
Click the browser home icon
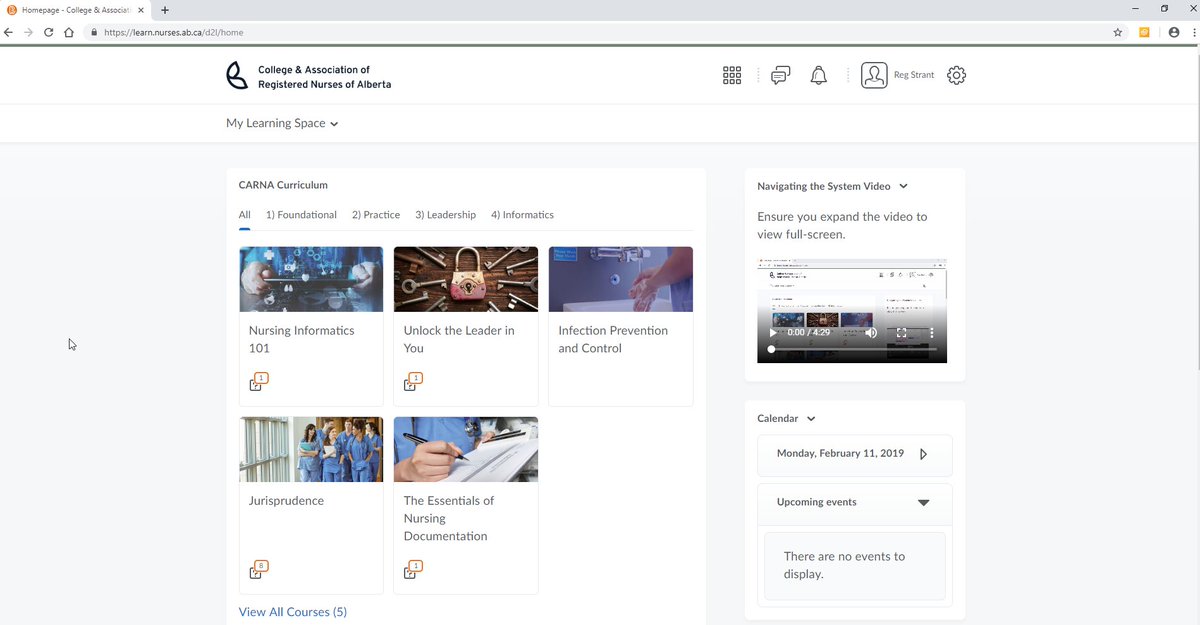[69, 32]
